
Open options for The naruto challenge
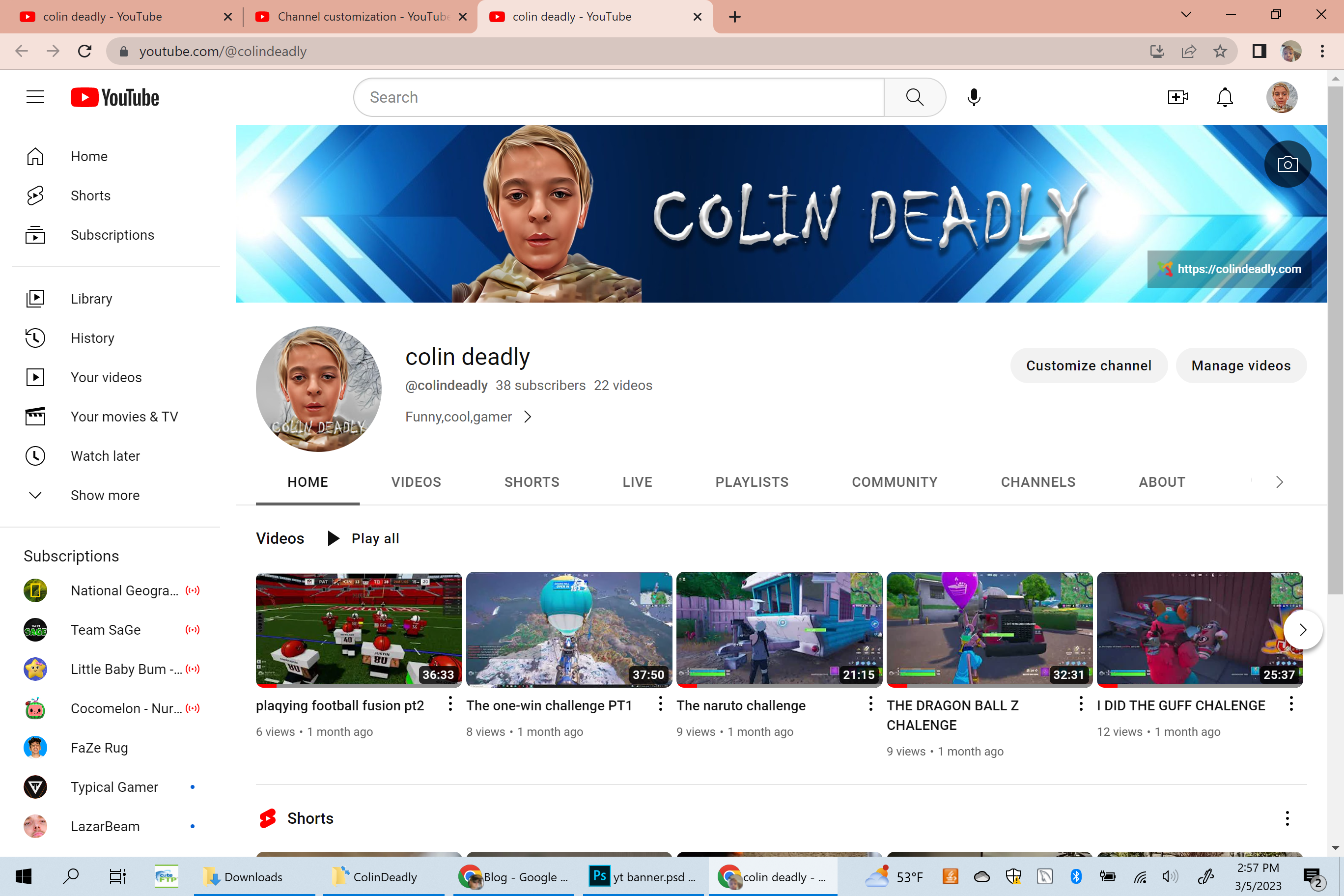click(x=871, y=704)
